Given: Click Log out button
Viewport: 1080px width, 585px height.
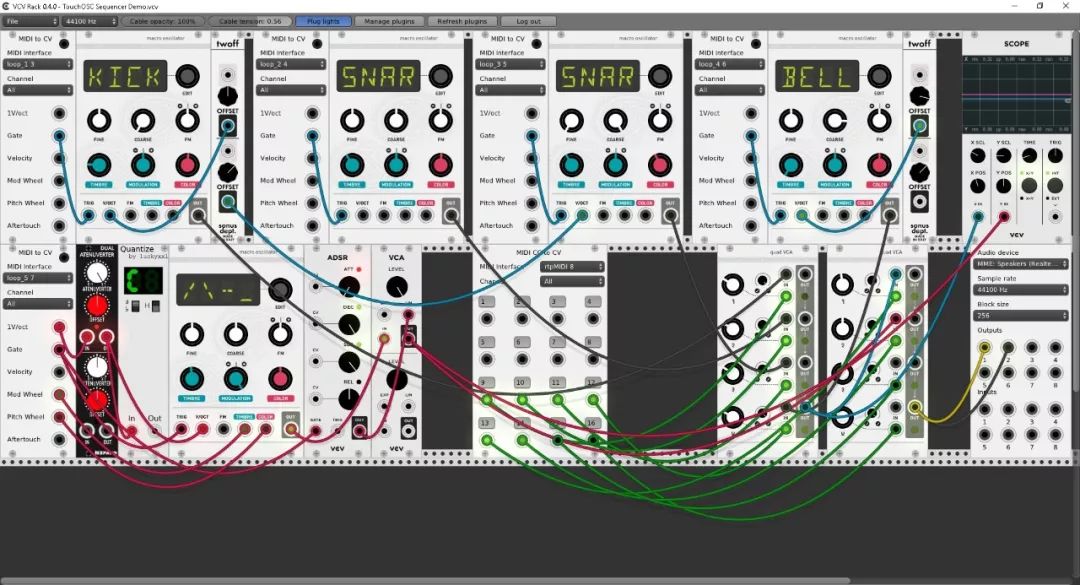Looking at the screenshot, I should tap(528, 21).
